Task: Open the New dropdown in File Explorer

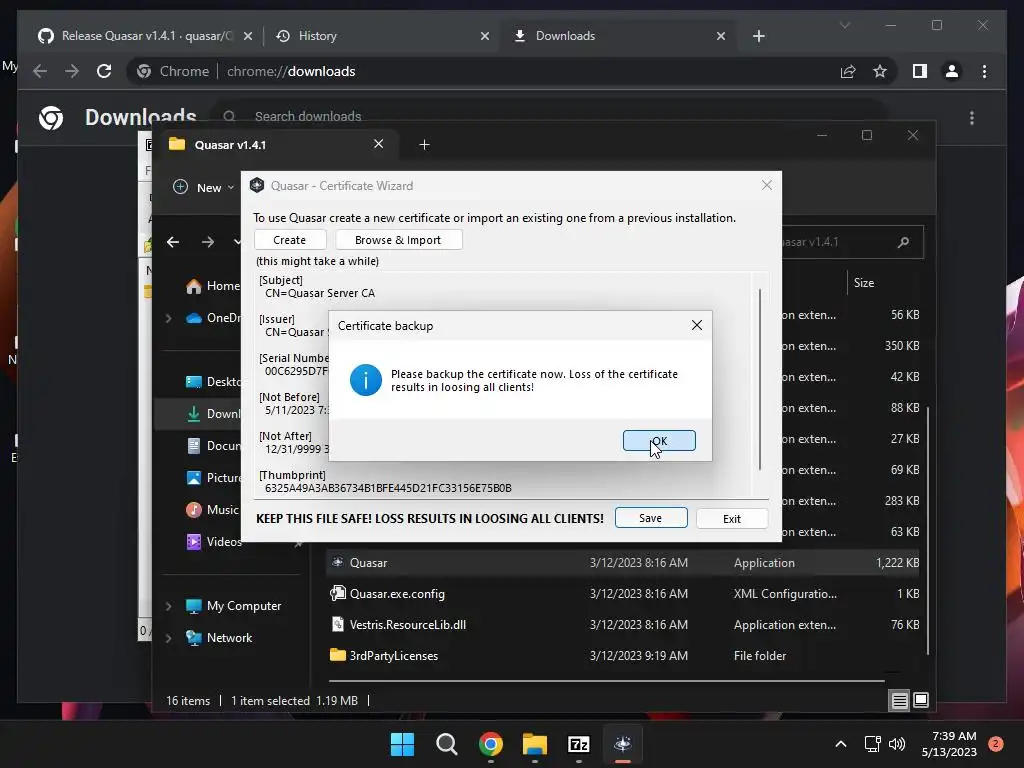Action: 203,187
